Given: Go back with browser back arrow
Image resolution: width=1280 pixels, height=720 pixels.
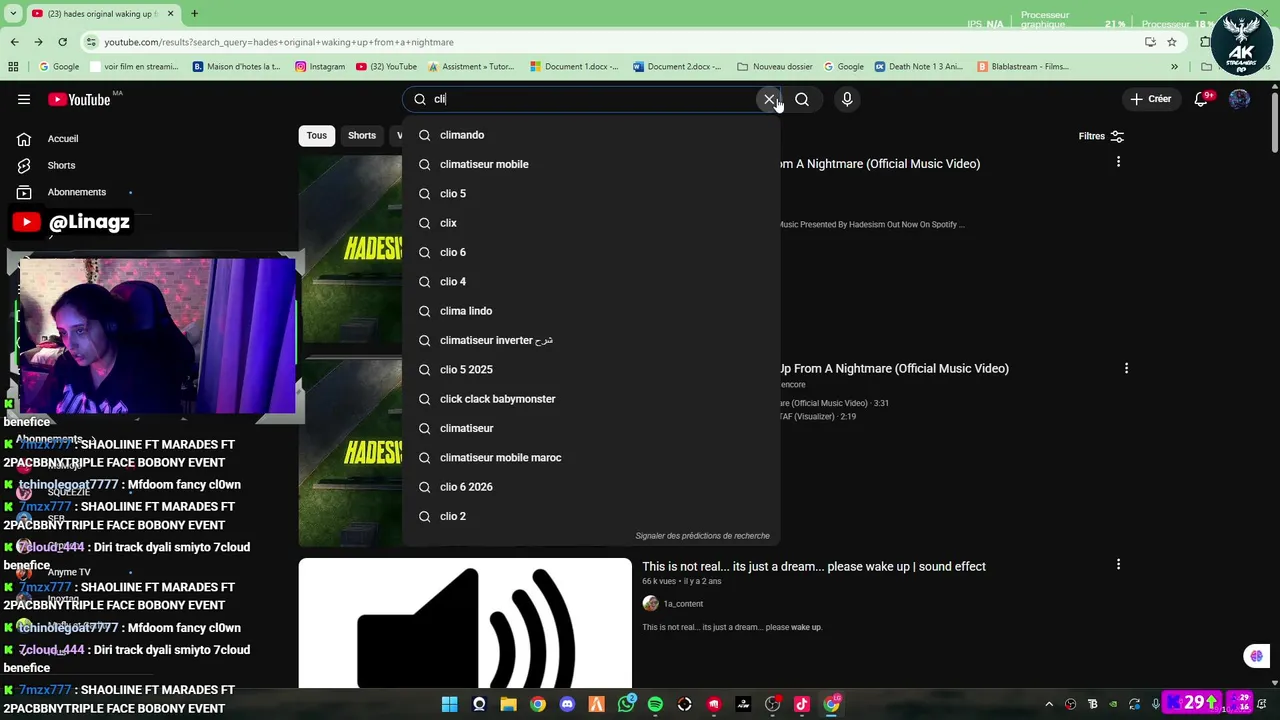Looking at the screenshot, I should pos(14,42).
